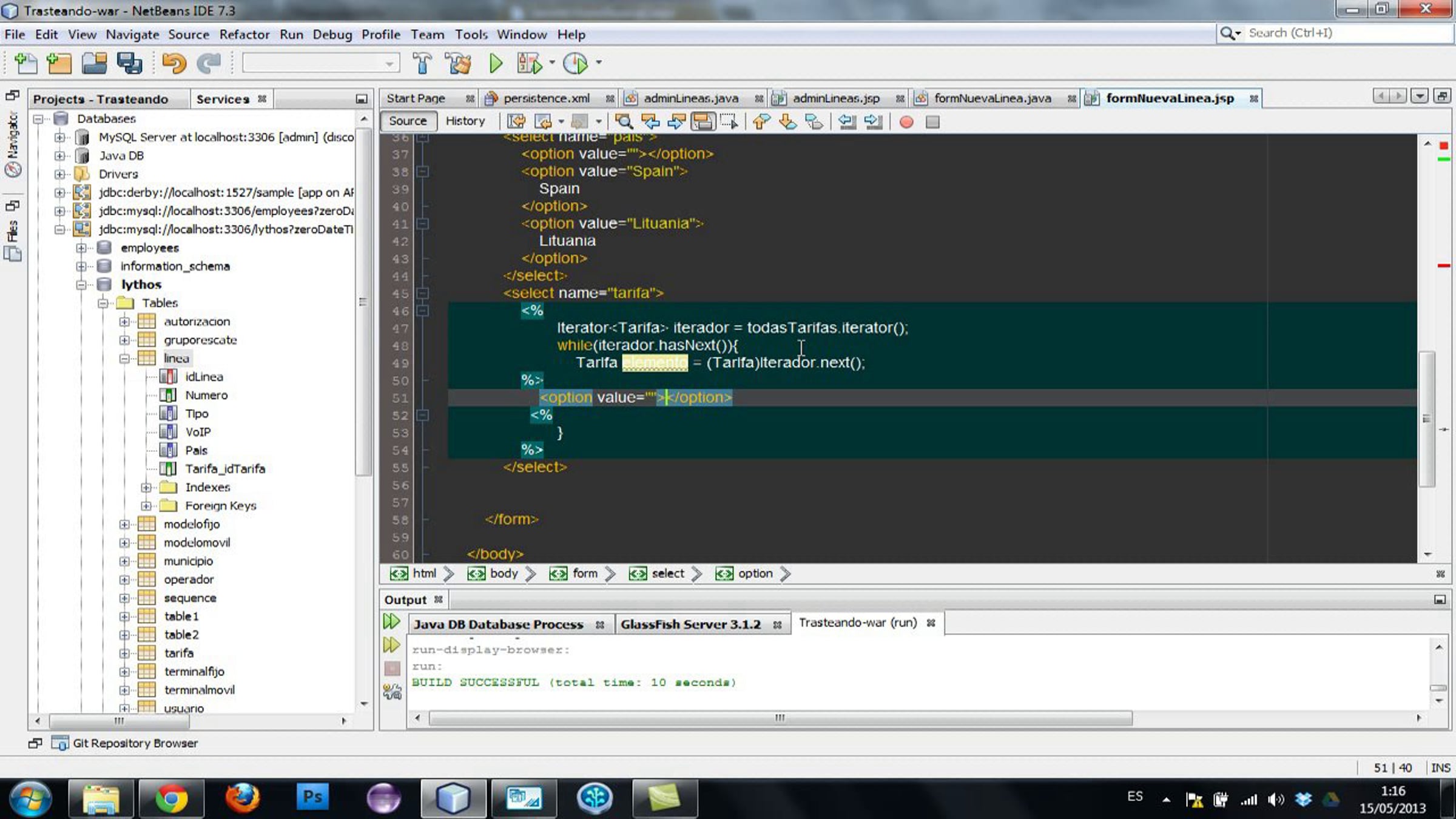Click the Save All icon
The image size is (1456, 819).
pos(129,63)
